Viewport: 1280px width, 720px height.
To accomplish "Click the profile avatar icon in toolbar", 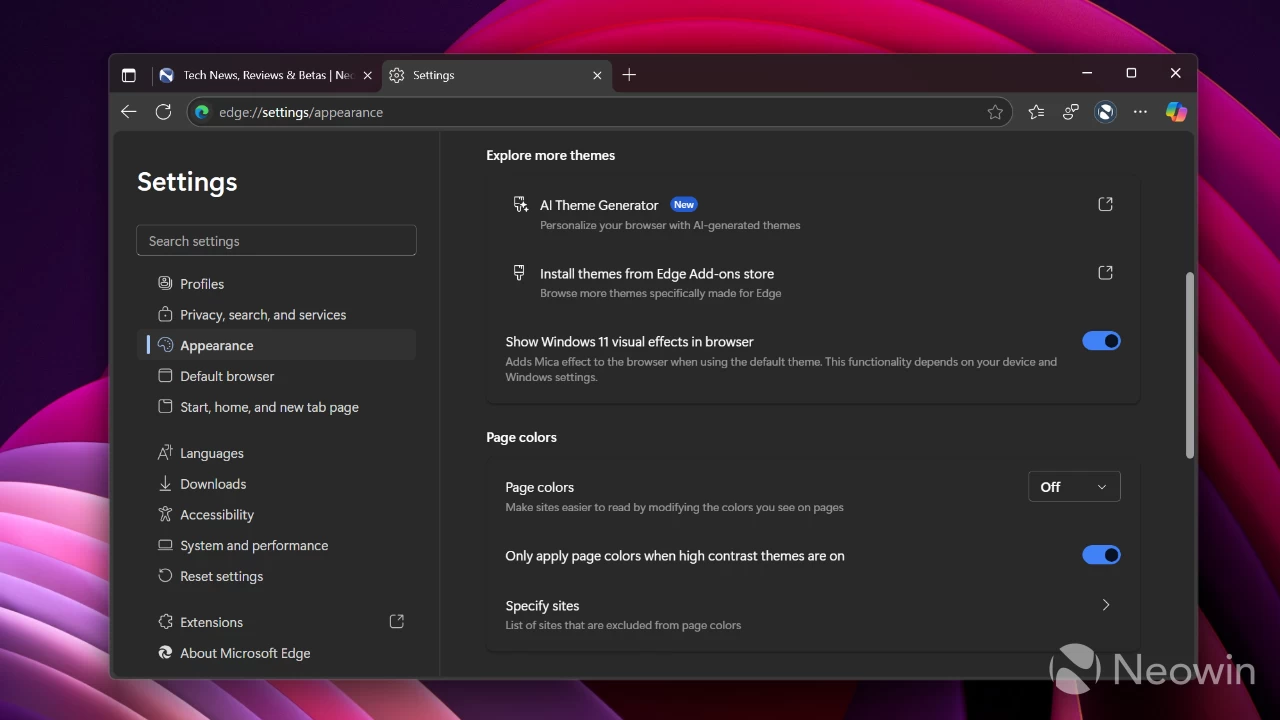I will 1105,112.
